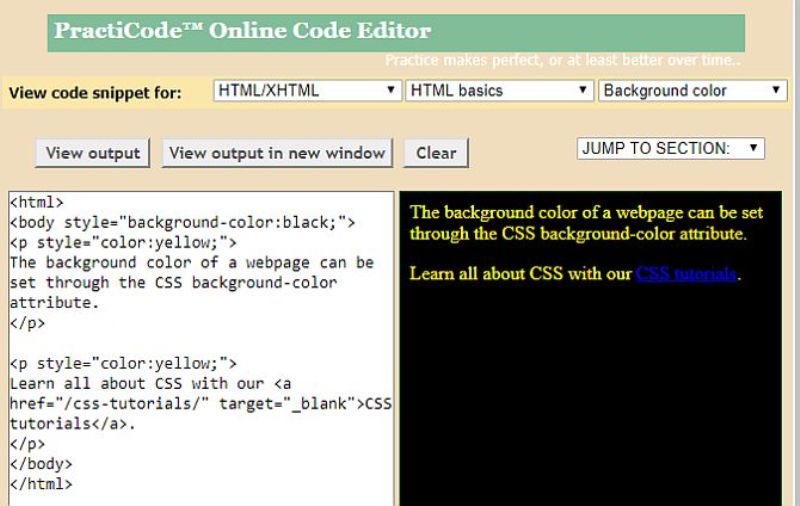Click "Learn all about CSS" text in output pane

pyautogui.click(x=520, y=273)
